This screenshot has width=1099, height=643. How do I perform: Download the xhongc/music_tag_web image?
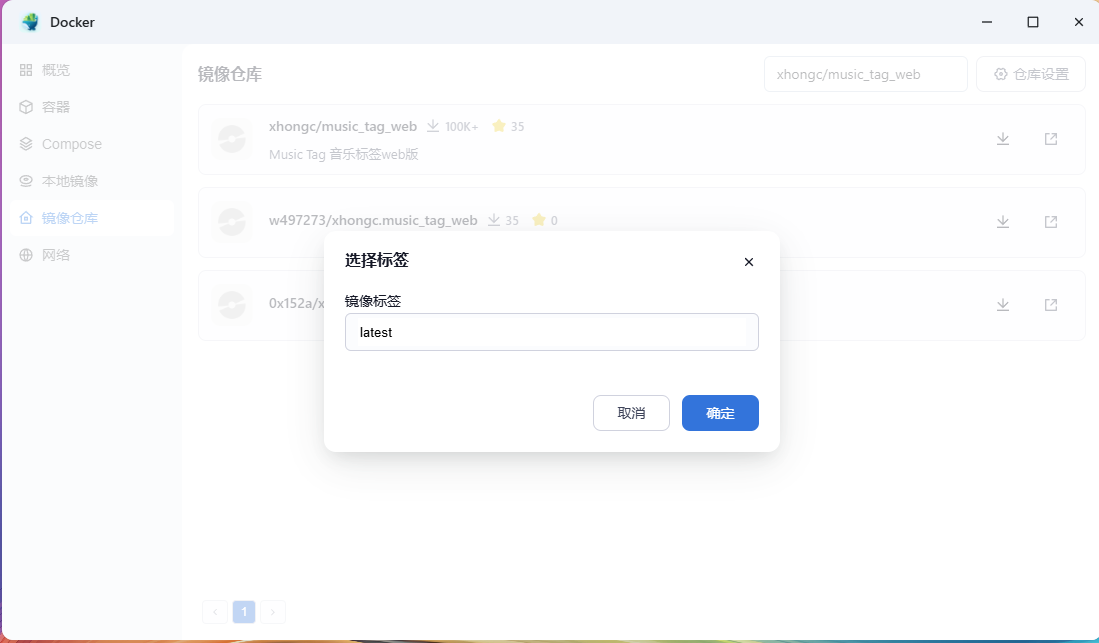click(1003, 139)
